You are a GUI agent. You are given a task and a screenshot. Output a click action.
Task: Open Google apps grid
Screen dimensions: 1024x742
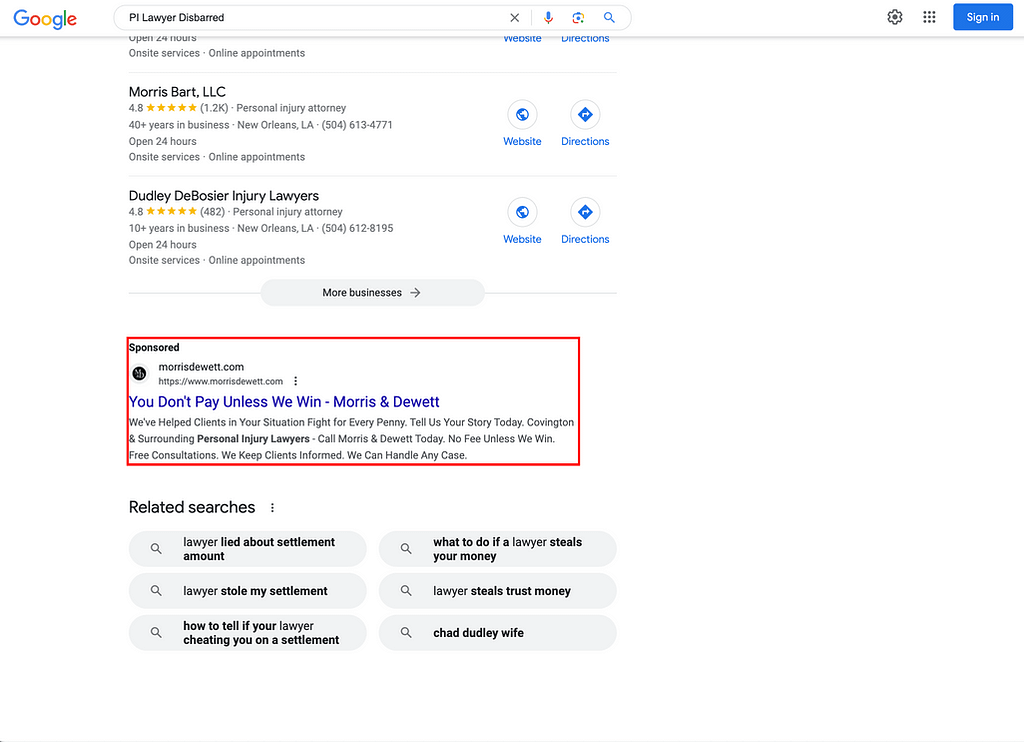[x=929, y=17]
